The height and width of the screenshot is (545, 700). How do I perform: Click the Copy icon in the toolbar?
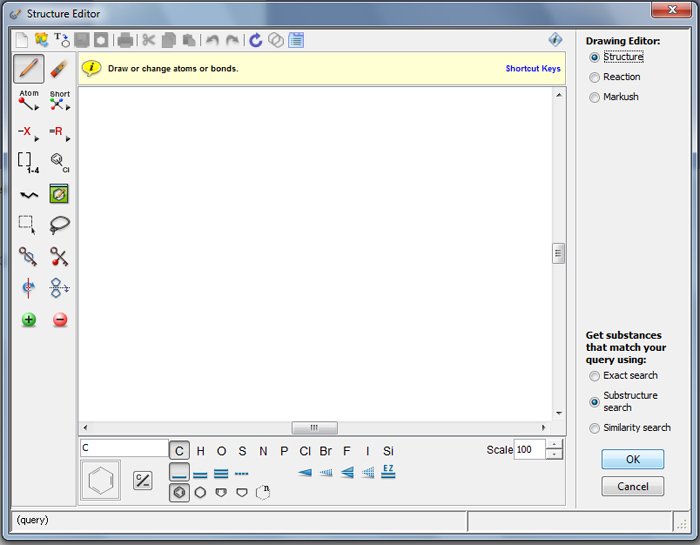(x=169, y=40)
